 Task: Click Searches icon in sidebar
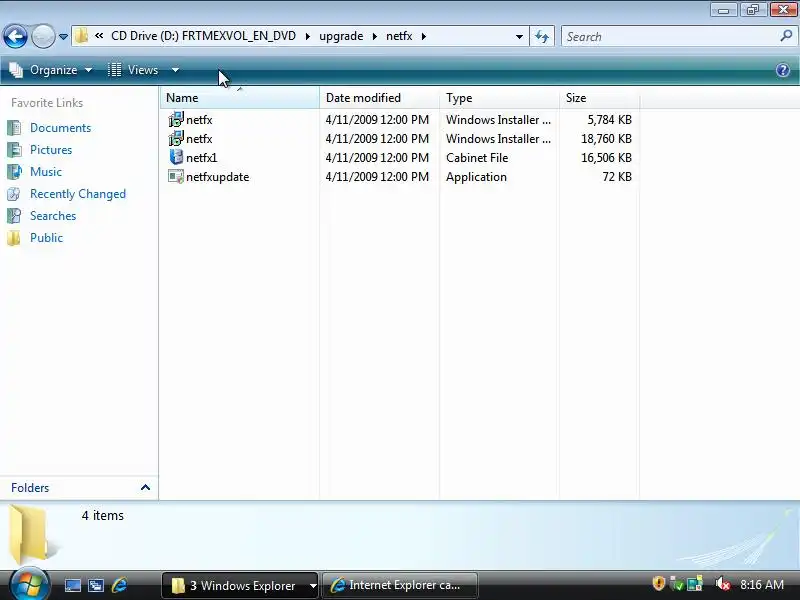pyautogui.click(x=14, y=216)
